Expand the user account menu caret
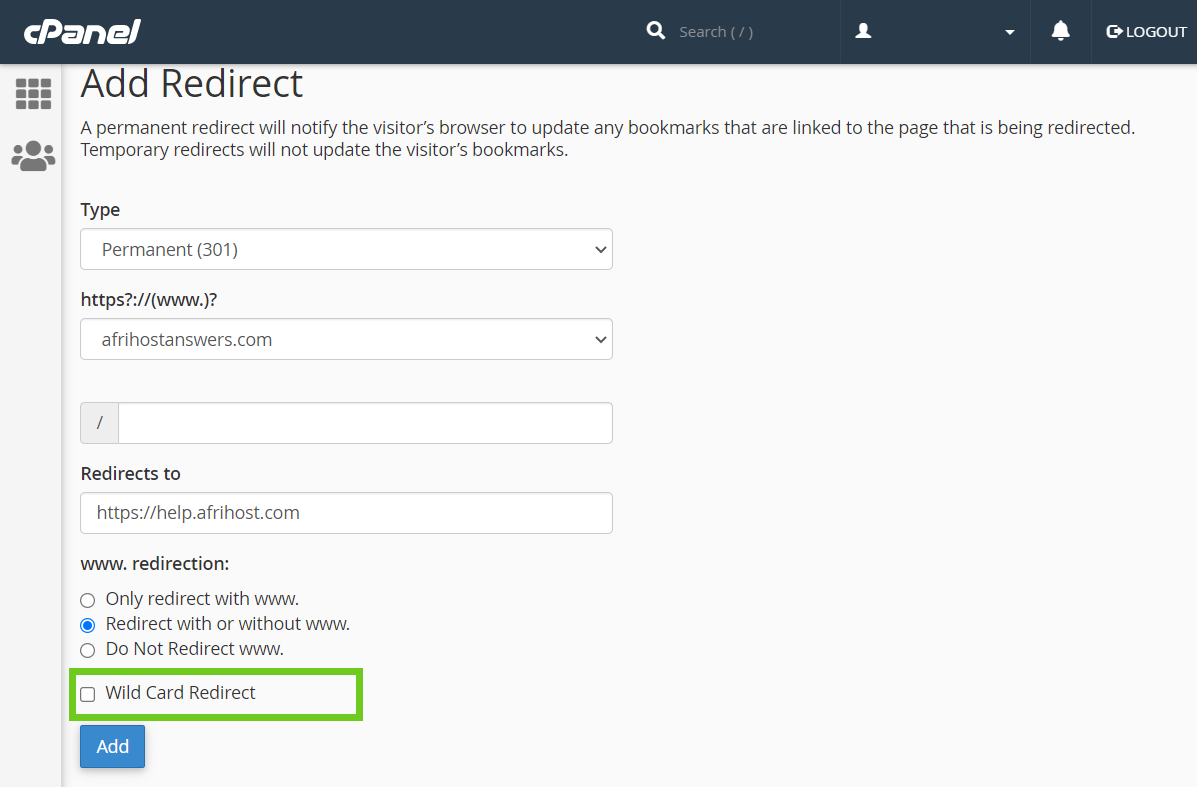This screenshot has height=787, width=1197. pyautogui.click(x=1009, y=32)
